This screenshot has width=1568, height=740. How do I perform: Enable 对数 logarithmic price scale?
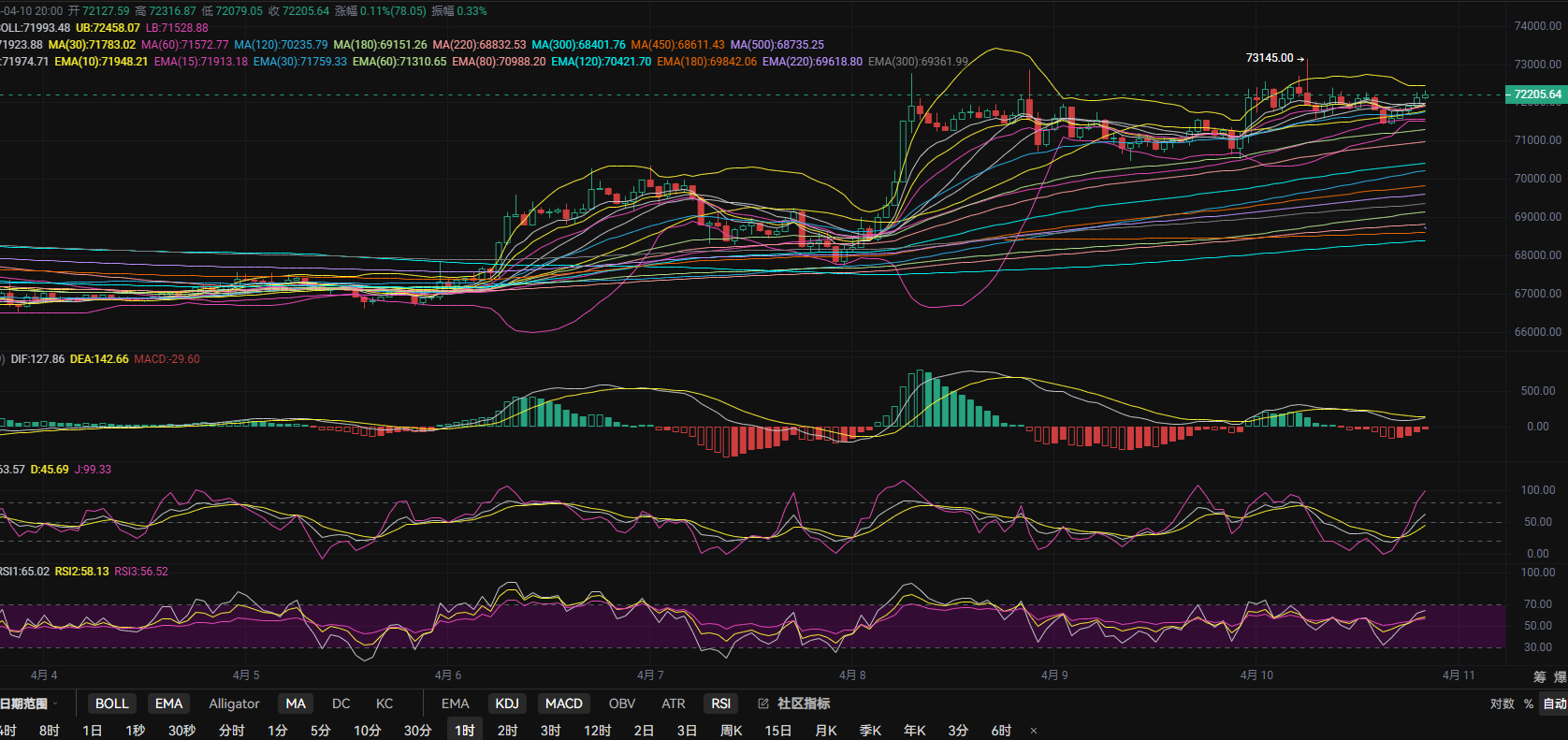tap(1502, 704)
